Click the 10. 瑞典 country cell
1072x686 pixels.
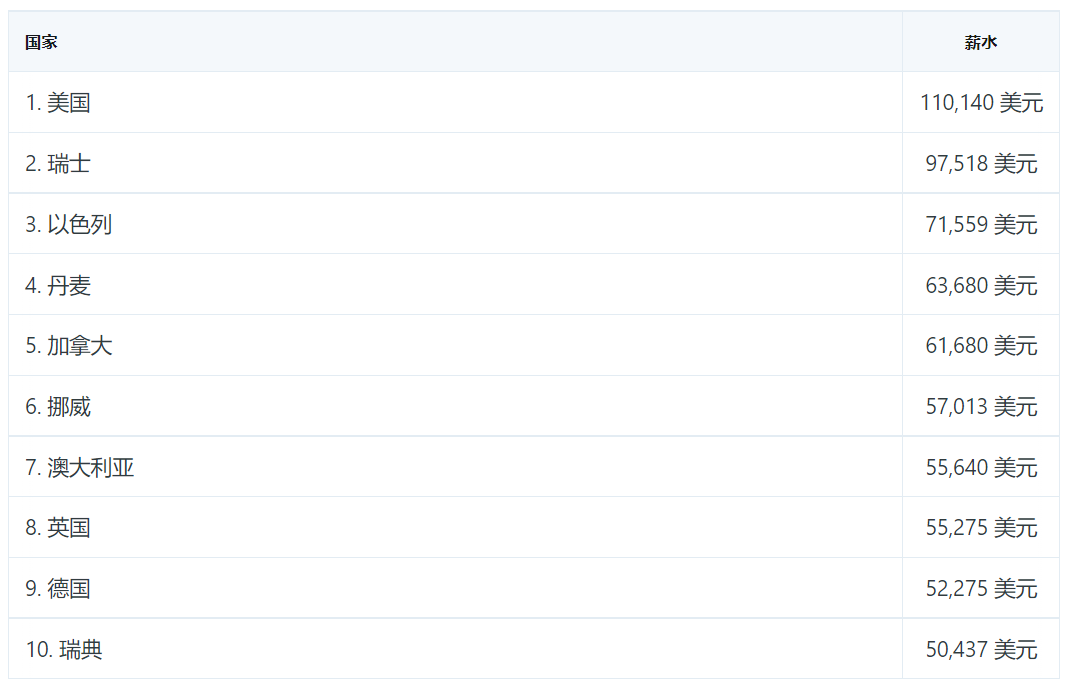[x=64, y=649]
